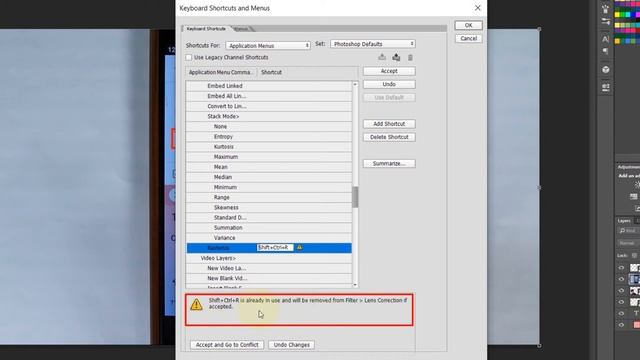
Task: Select the Embed Linked row
Action: 269,86
